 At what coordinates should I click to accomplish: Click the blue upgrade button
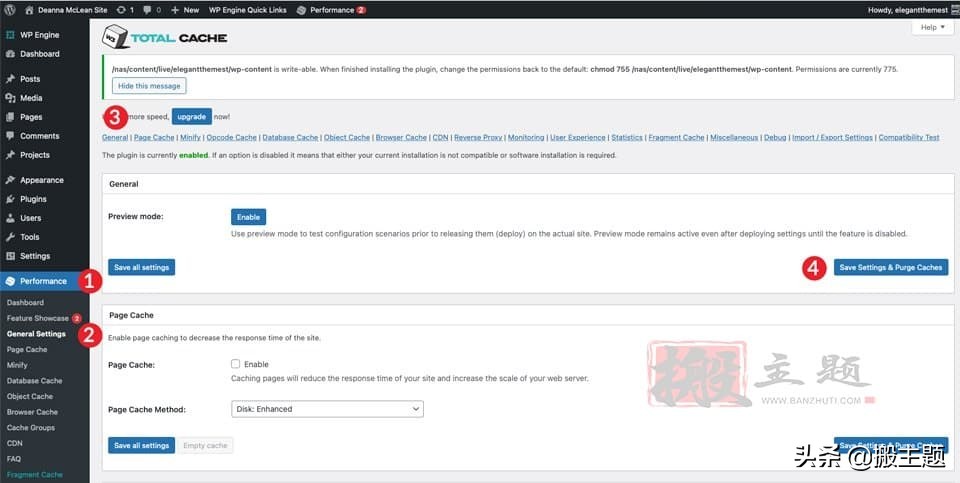tap(192, 116)
